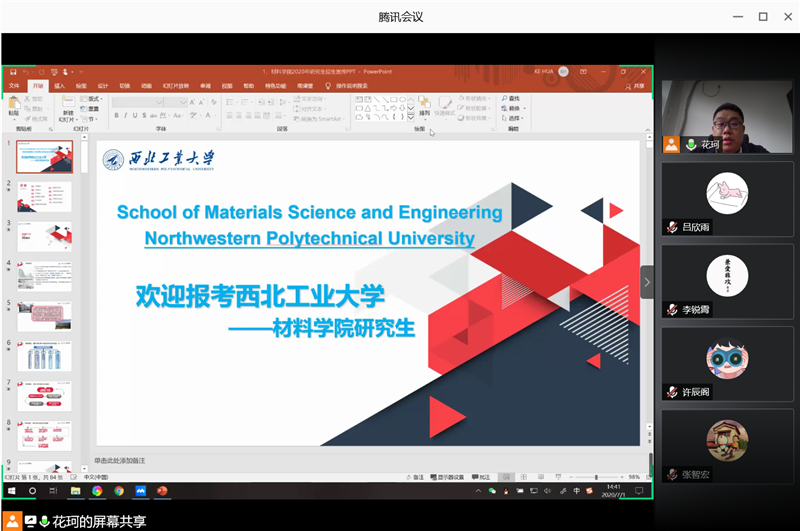Screen dimensions: 800x531
Task: Click 吕欣雨's muted microphone icon
Action: coord(672,228)
